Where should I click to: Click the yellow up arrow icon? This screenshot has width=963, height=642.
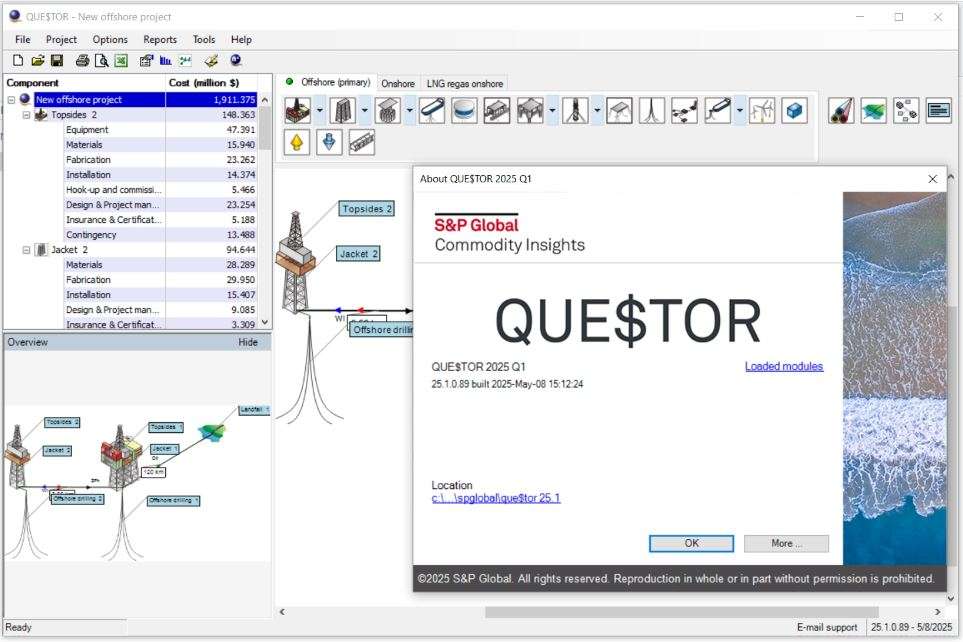coord(297,142)
